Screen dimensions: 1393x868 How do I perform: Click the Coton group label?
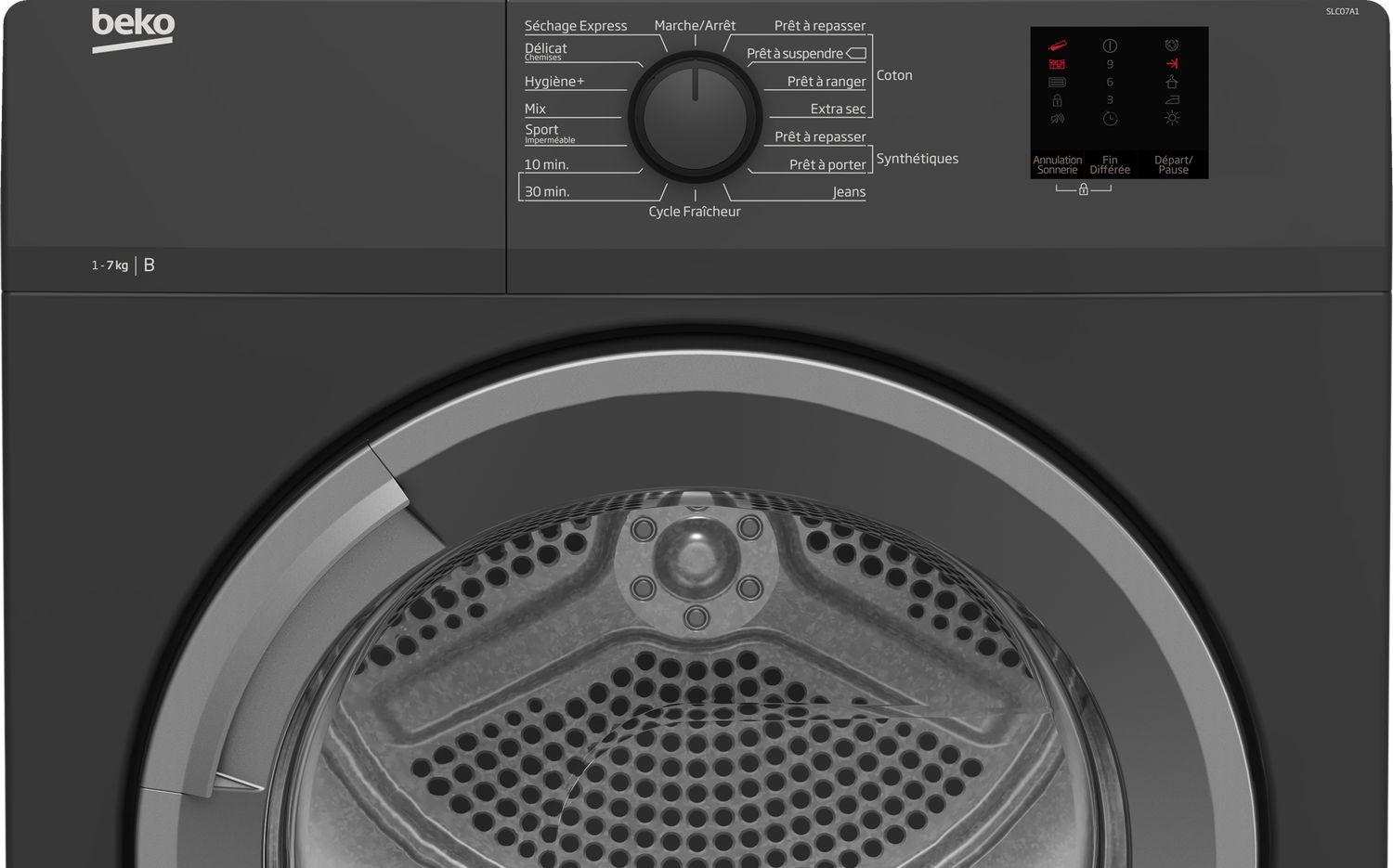point(894,75)
